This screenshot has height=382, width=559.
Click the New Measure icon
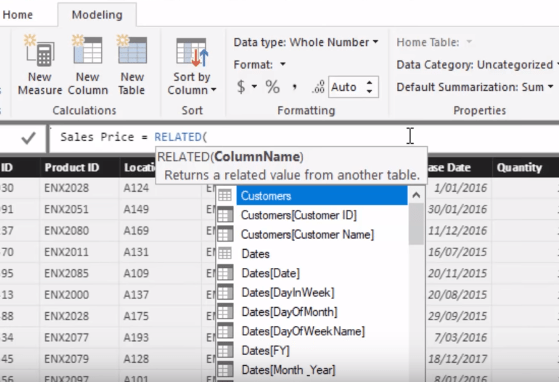(x=40, y=50)
